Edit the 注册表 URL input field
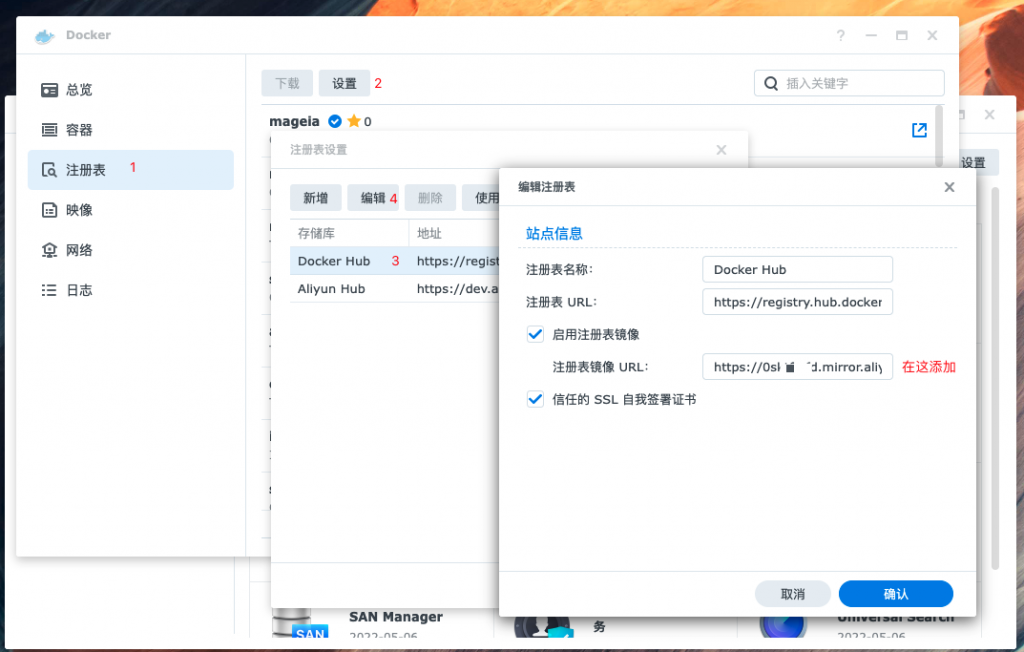1024x652 pixels. pyautogui.click(x=797, y=302)
